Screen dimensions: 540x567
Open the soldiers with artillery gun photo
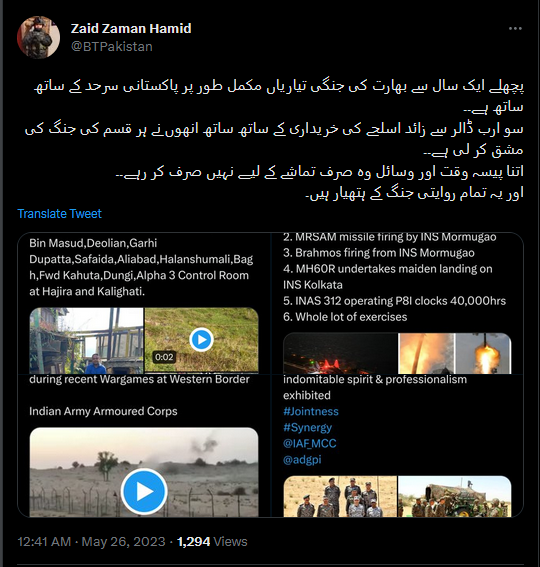tap(455, 496)
